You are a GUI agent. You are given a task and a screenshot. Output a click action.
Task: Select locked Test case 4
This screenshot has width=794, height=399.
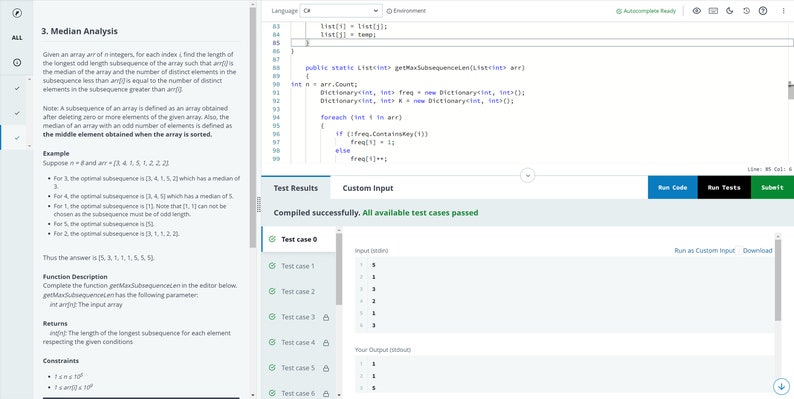[299, 342]
